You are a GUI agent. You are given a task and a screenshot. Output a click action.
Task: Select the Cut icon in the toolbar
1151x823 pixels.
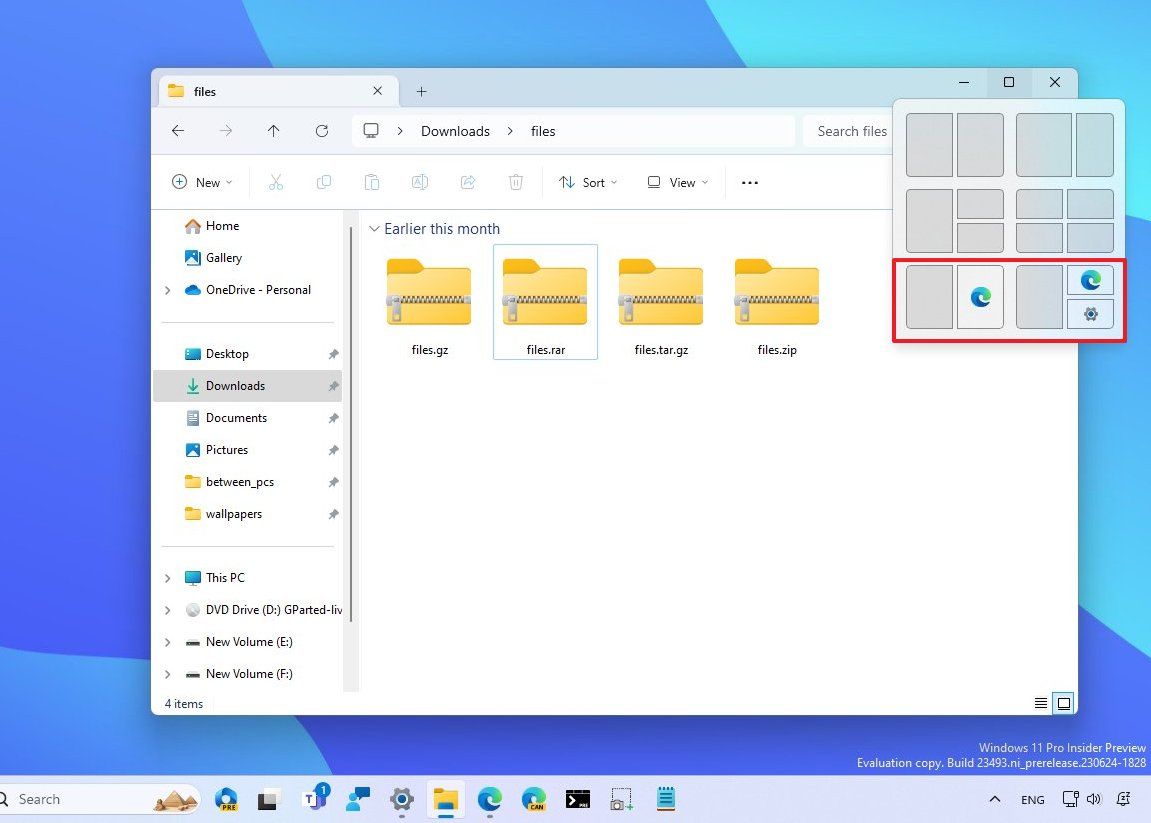pyautogui.click(x=276, y=182)
